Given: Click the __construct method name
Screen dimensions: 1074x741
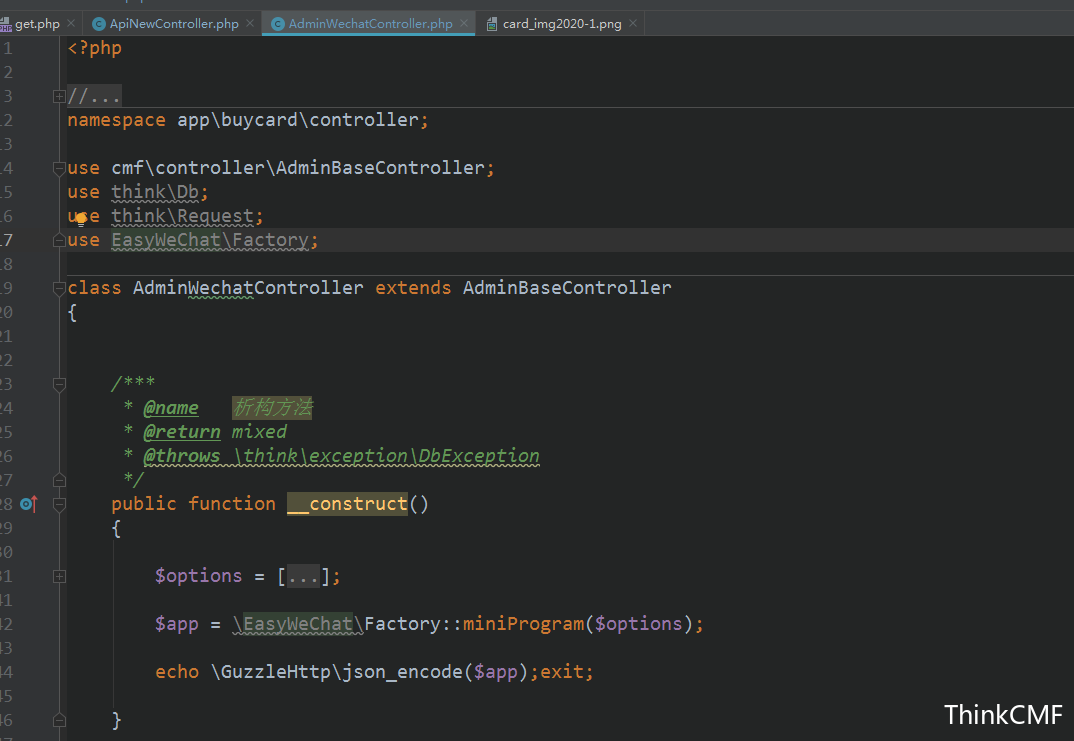Looking at the screenshot, I should point(347,504).
